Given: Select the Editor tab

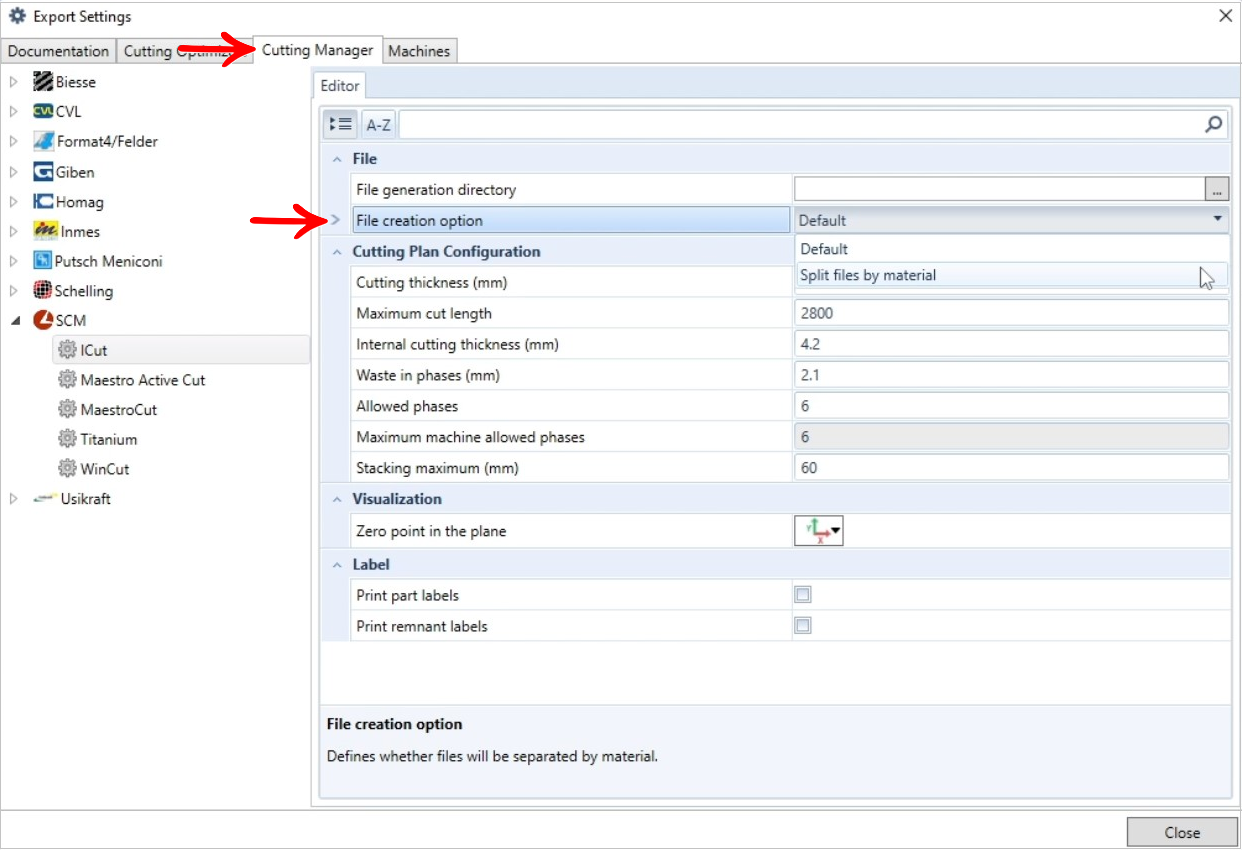Looking at the screenshot, I should pos(340,86).
